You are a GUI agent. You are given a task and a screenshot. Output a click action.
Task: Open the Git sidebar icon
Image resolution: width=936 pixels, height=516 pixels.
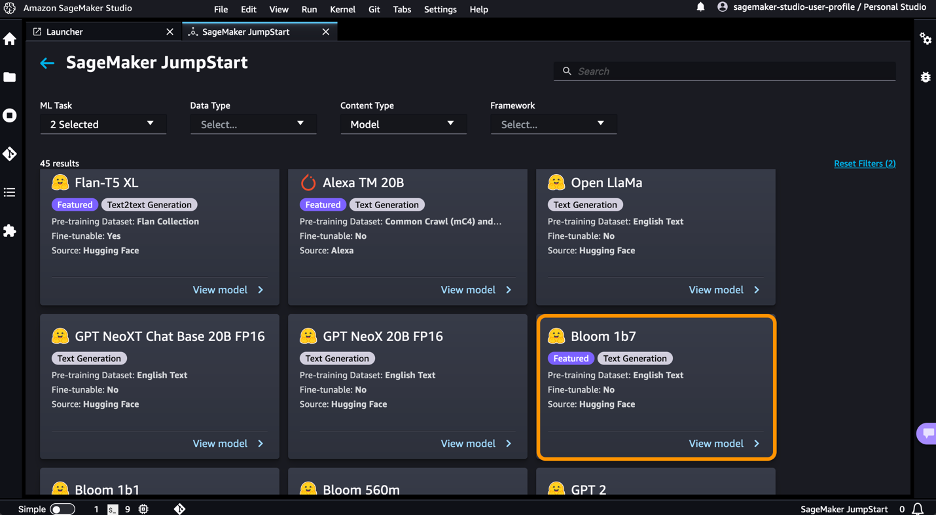(10, 153)
